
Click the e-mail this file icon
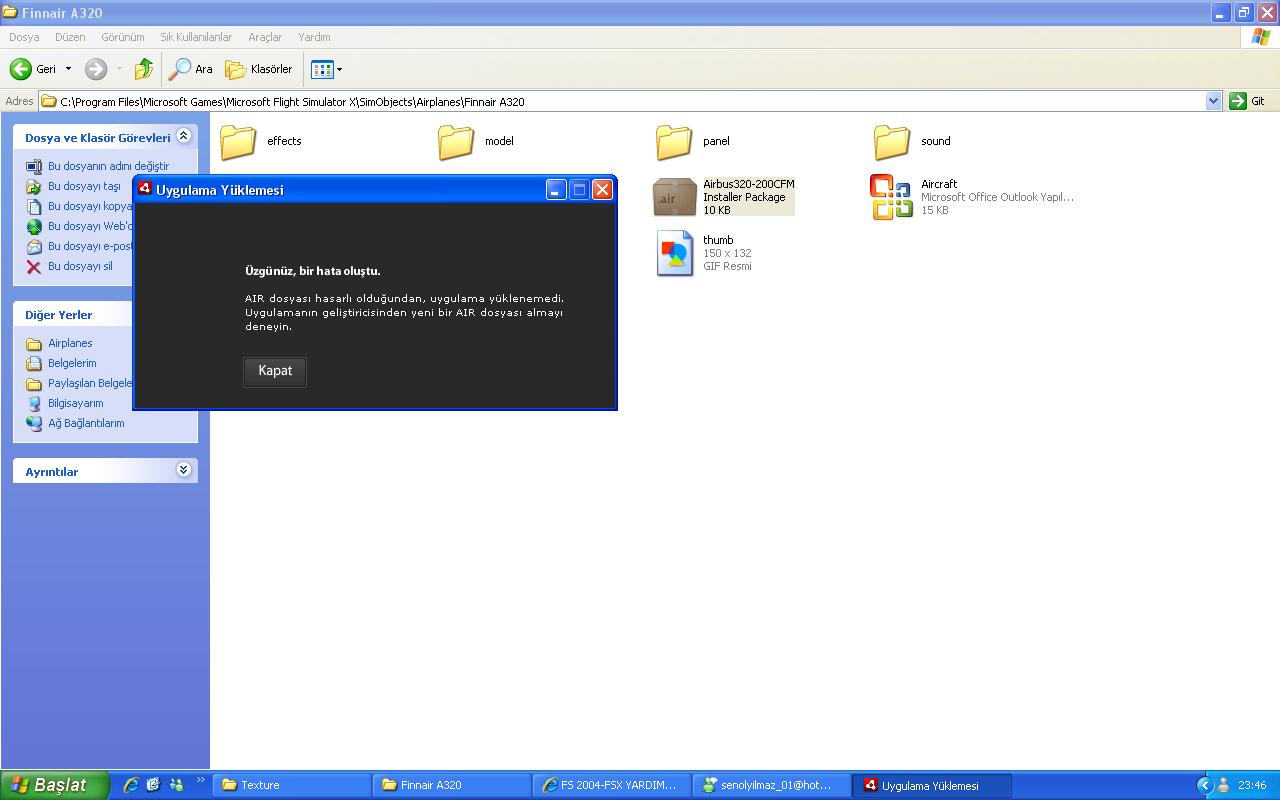(34, 246)
